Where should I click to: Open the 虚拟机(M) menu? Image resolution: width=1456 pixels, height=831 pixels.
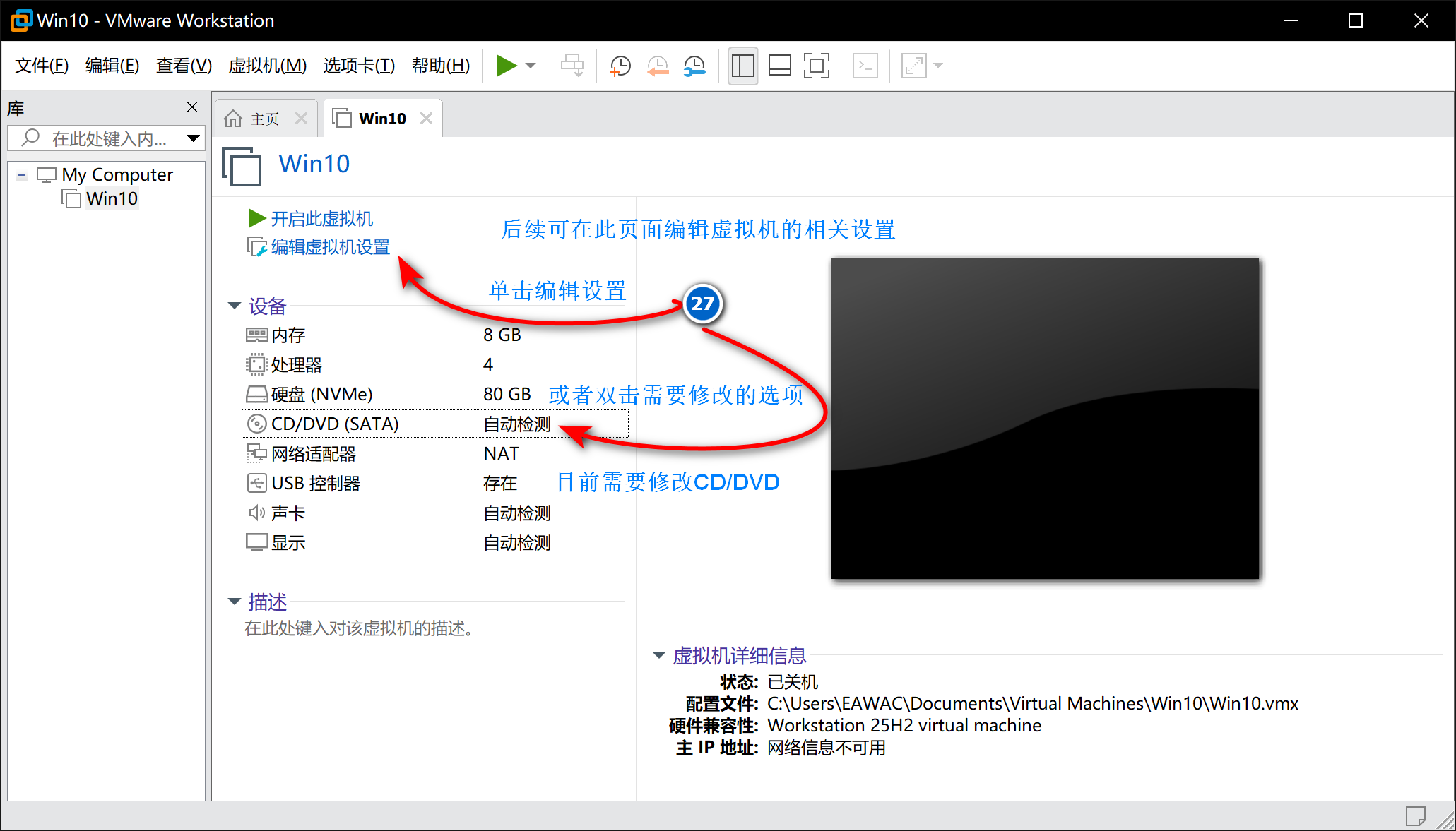point(267,66)
